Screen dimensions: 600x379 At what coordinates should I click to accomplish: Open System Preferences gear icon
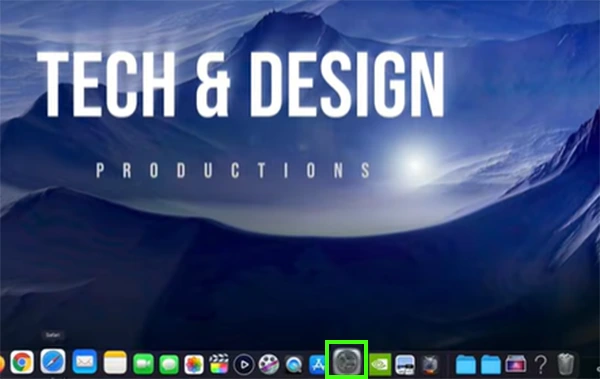tap(347, 361)
